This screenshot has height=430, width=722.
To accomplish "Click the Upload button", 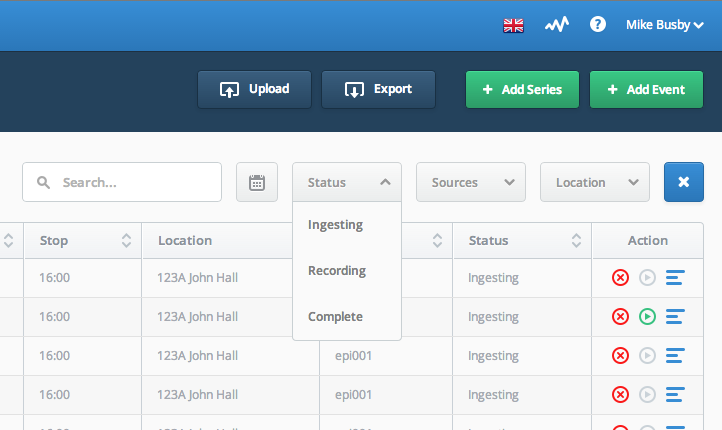I will click(255, 89).
